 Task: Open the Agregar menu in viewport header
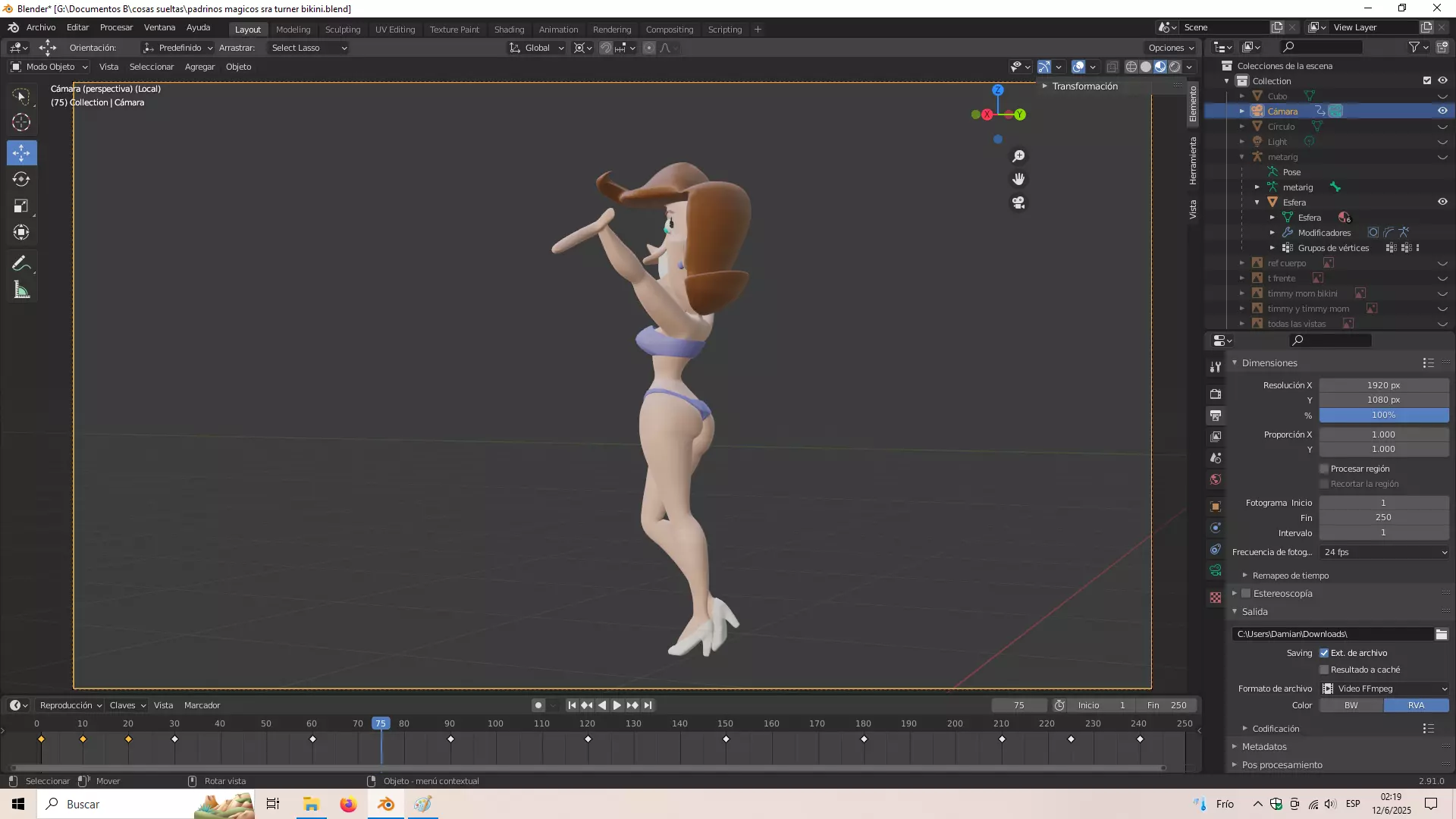pyautogui.click(x=199, y=67)
